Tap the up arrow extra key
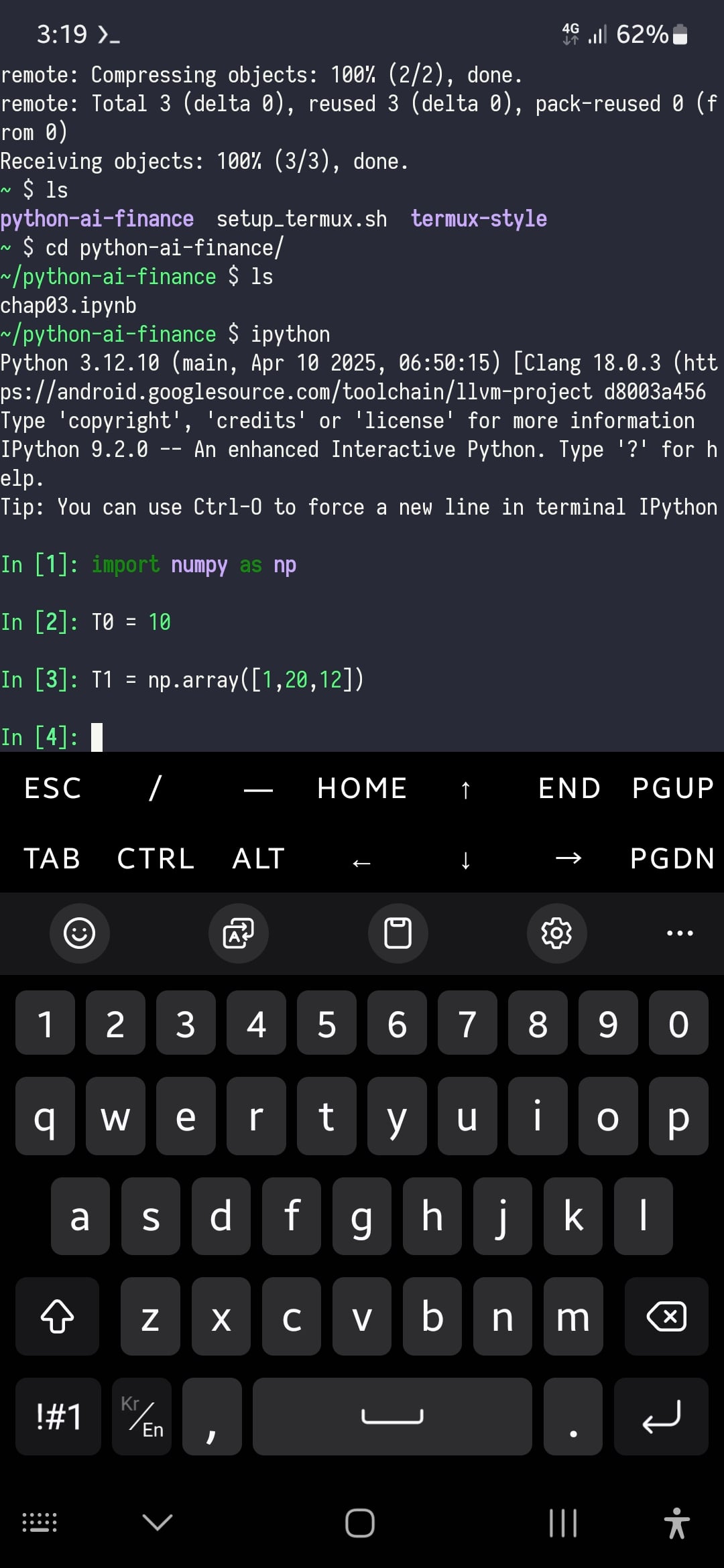Screen dimensions: 724x1568 click(465, 789)
